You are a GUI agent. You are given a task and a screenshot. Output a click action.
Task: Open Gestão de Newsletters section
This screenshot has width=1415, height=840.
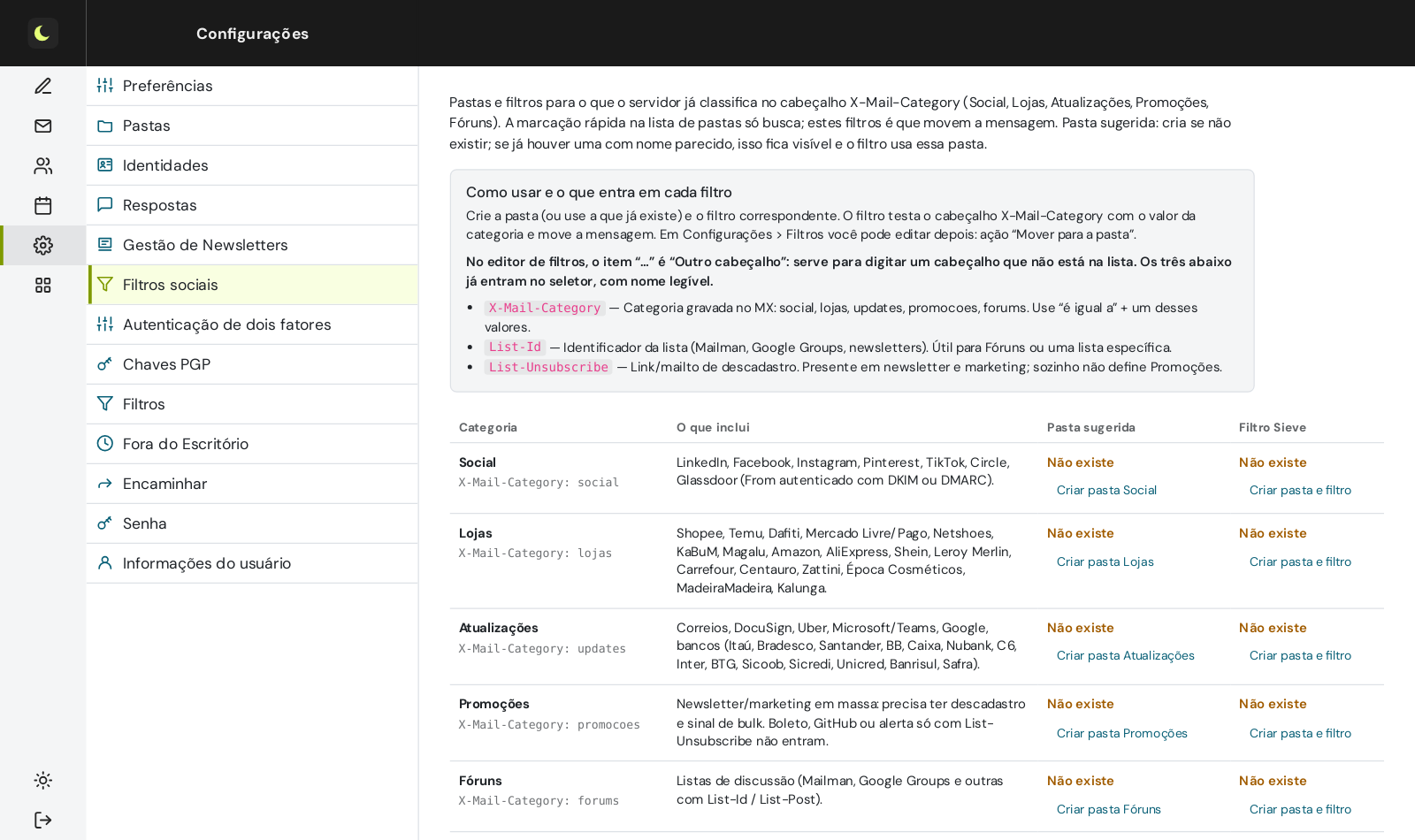pos(252,245)
